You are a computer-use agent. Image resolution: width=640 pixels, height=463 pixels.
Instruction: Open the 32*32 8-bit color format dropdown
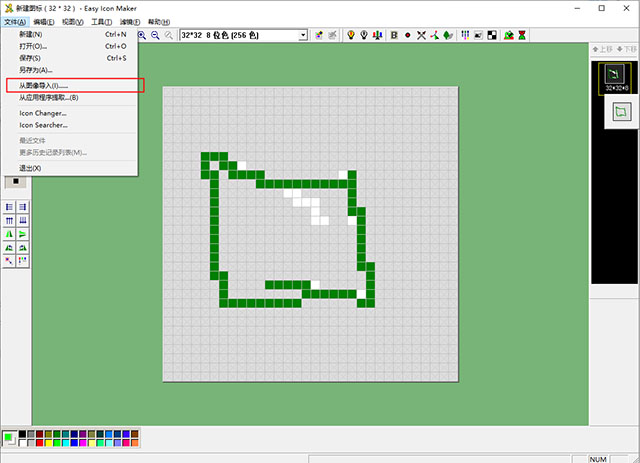[x=303, y=35]
